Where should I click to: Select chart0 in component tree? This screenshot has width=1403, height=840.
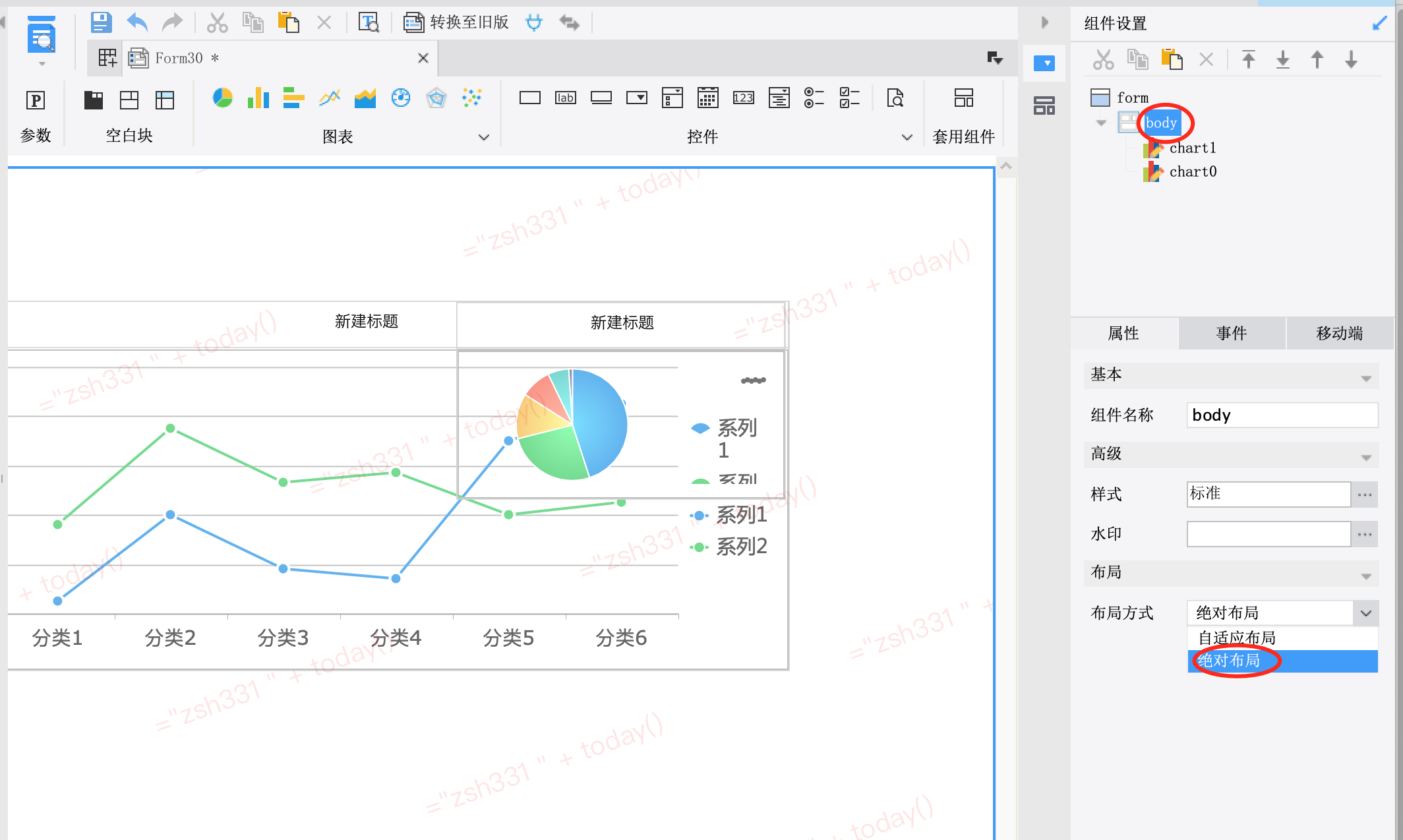point(1193,172)
